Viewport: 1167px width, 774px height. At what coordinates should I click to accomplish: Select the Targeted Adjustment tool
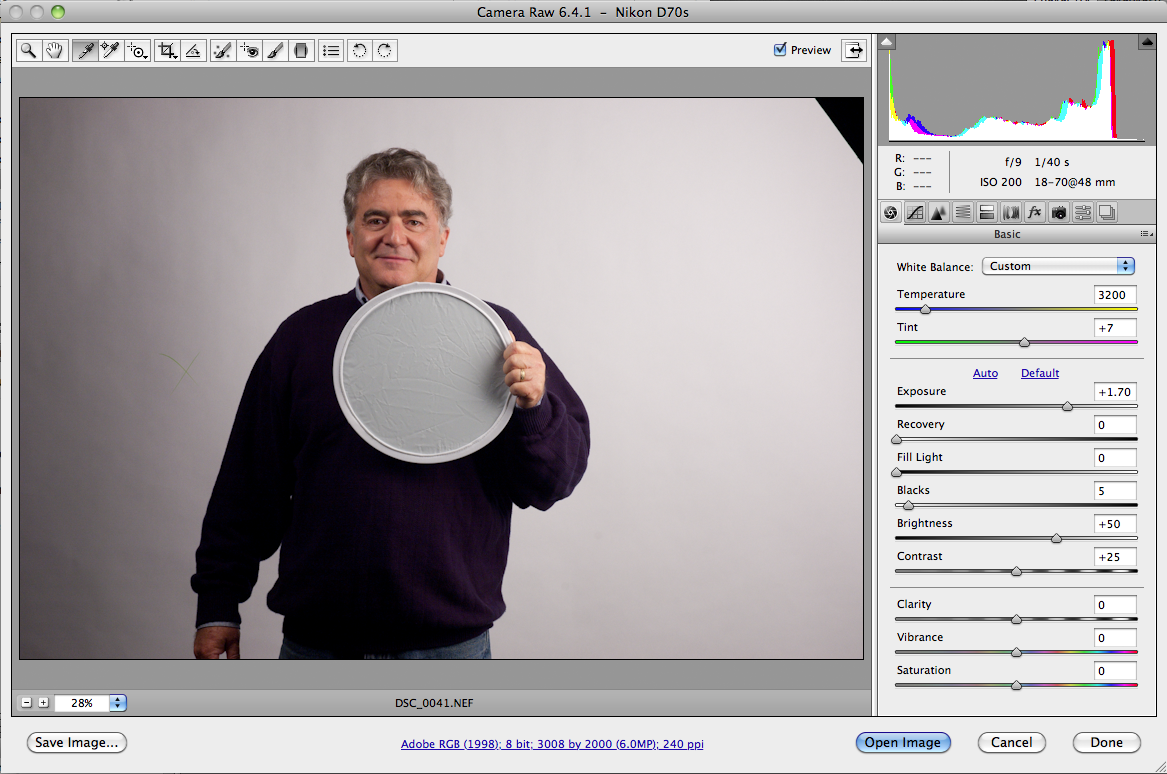click(138, 50)
